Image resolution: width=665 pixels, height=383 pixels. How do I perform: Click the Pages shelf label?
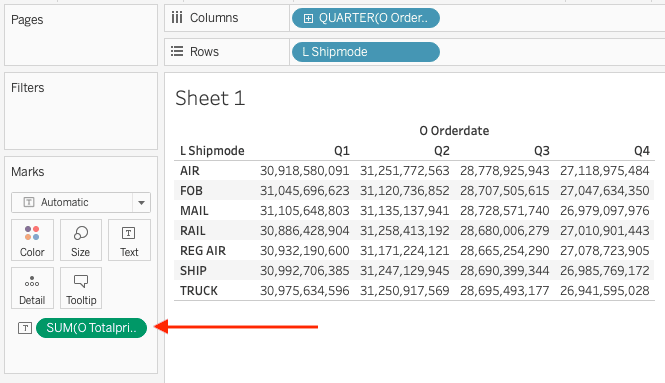tap(27, 20)
